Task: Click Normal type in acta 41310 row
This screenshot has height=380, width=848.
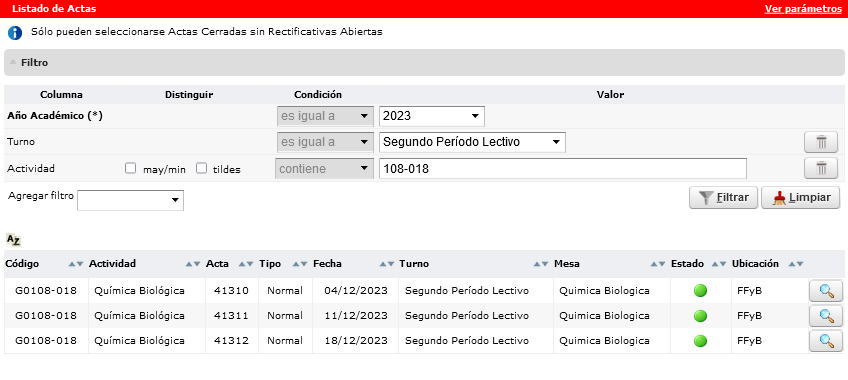Action: pyautogui.click(x=285, y=291)
